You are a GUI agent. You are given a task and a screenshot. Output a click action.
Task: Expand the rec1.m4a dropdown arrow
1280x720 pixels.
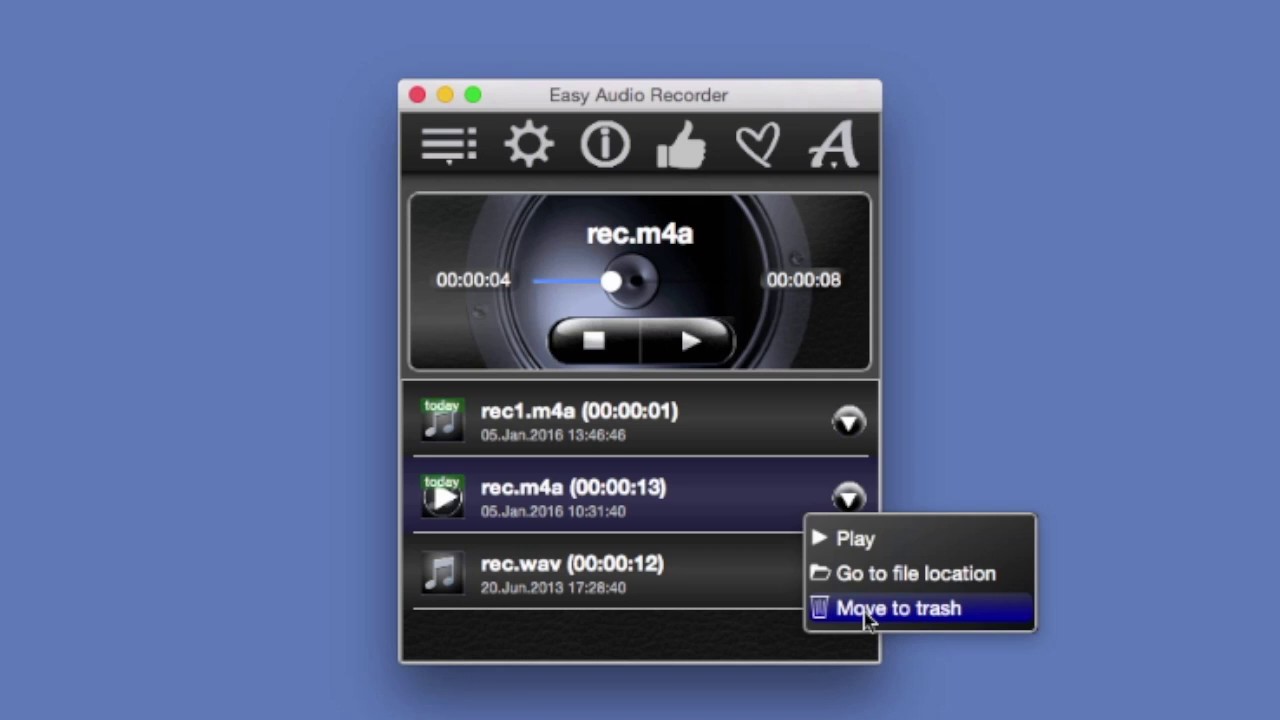point(848,421)
